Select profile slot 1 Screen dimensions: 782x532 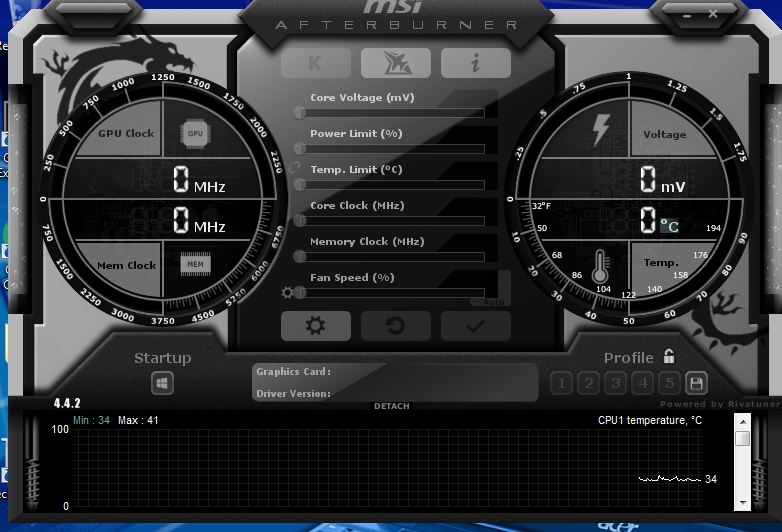(x=561, y=383)
